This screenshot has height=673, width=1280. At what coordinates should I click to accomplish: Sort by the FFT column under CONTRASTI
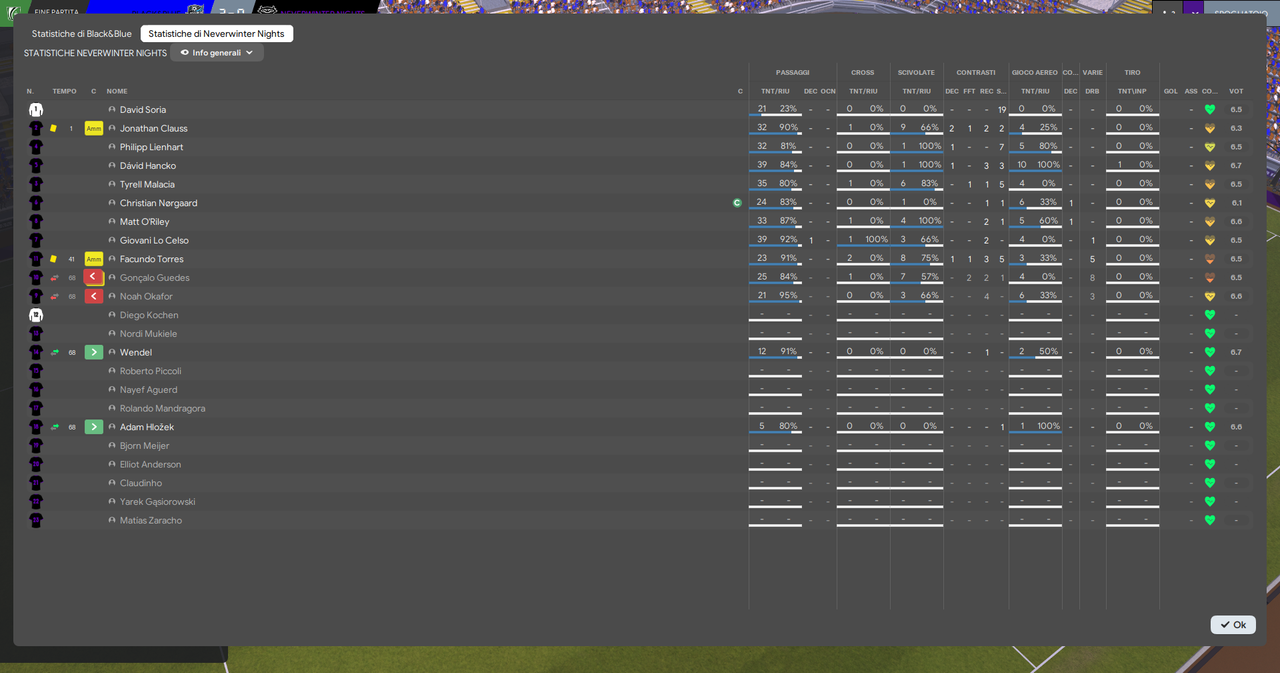[x=969, y=91]
